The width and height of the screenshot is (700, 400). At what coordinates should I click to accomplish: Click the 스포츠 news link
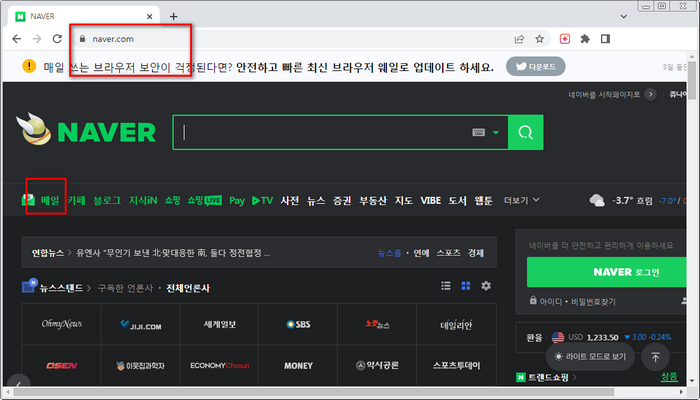[x=449, y=253]
